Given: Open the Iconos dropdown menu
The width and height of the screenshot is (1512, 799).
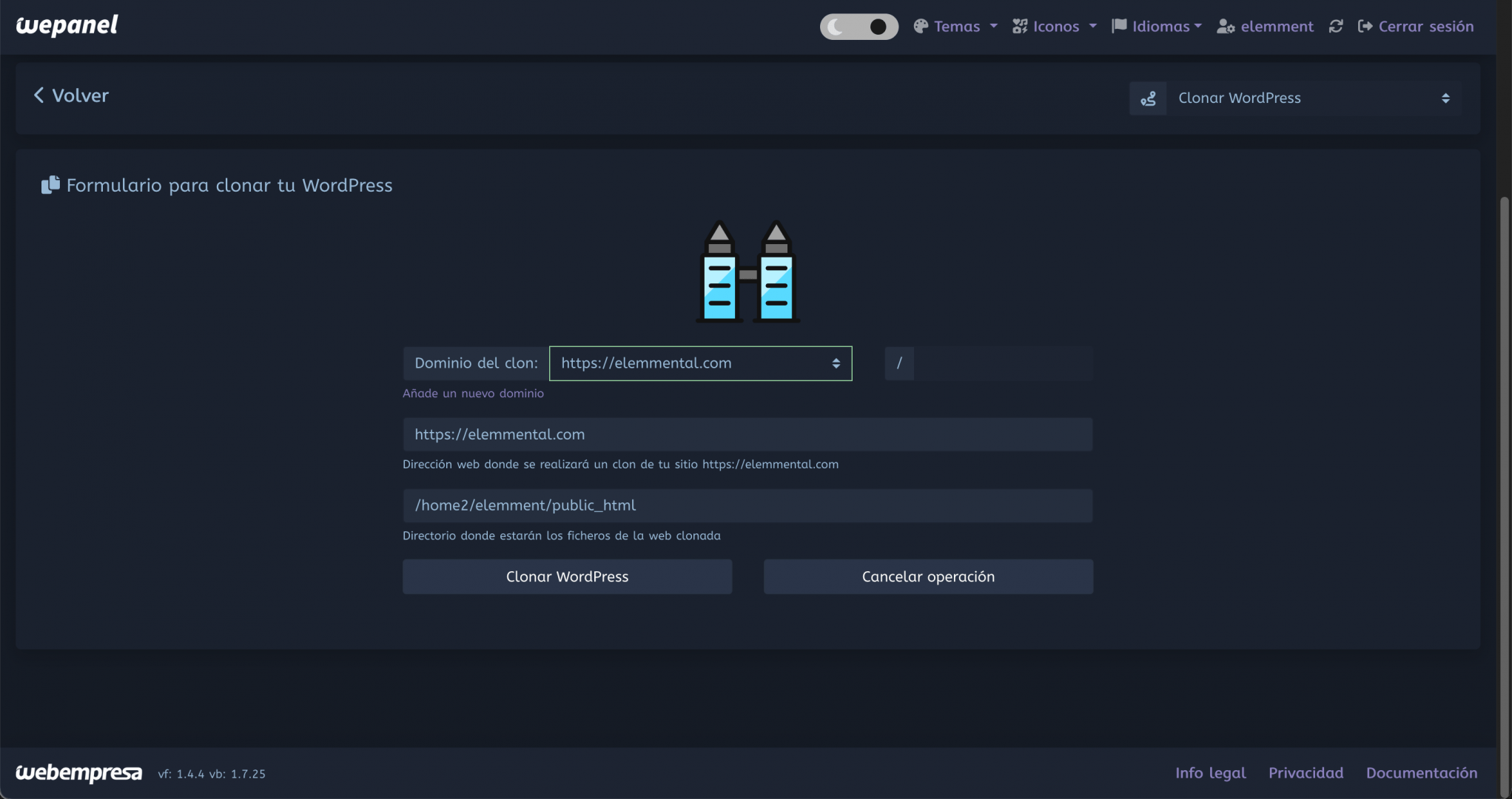Looking at the screenshot, I should (x=1055, y=27).
